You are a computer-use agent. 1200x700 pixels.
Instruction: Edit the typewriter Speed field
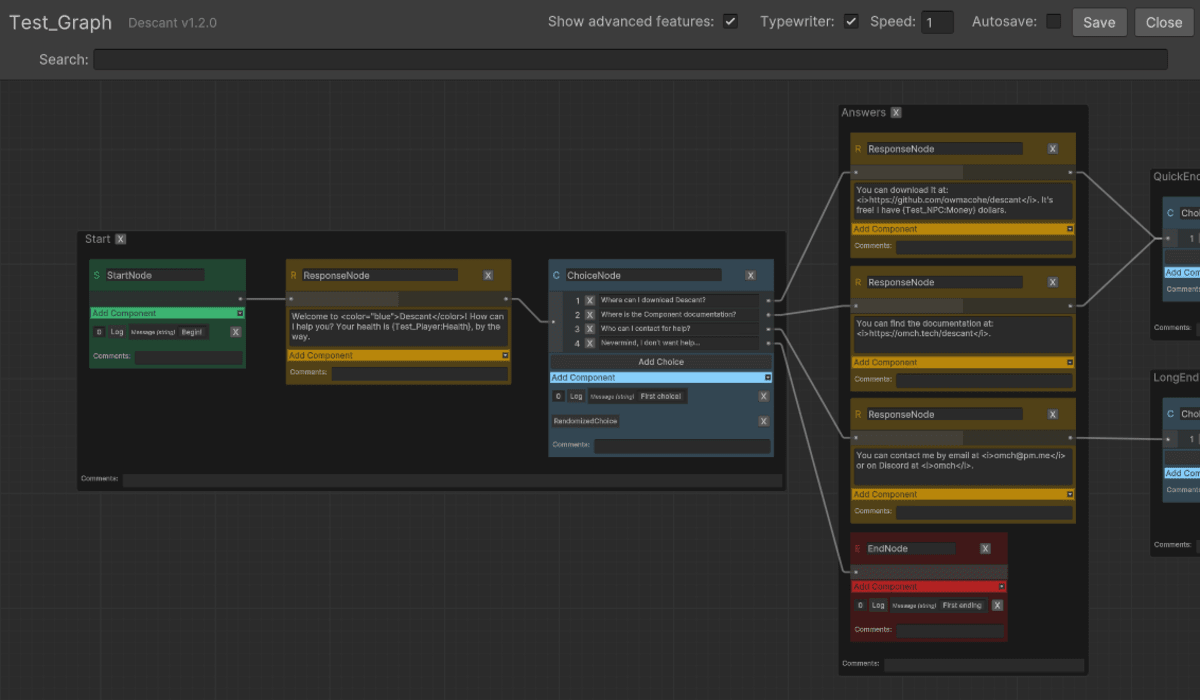coord(937,22)
